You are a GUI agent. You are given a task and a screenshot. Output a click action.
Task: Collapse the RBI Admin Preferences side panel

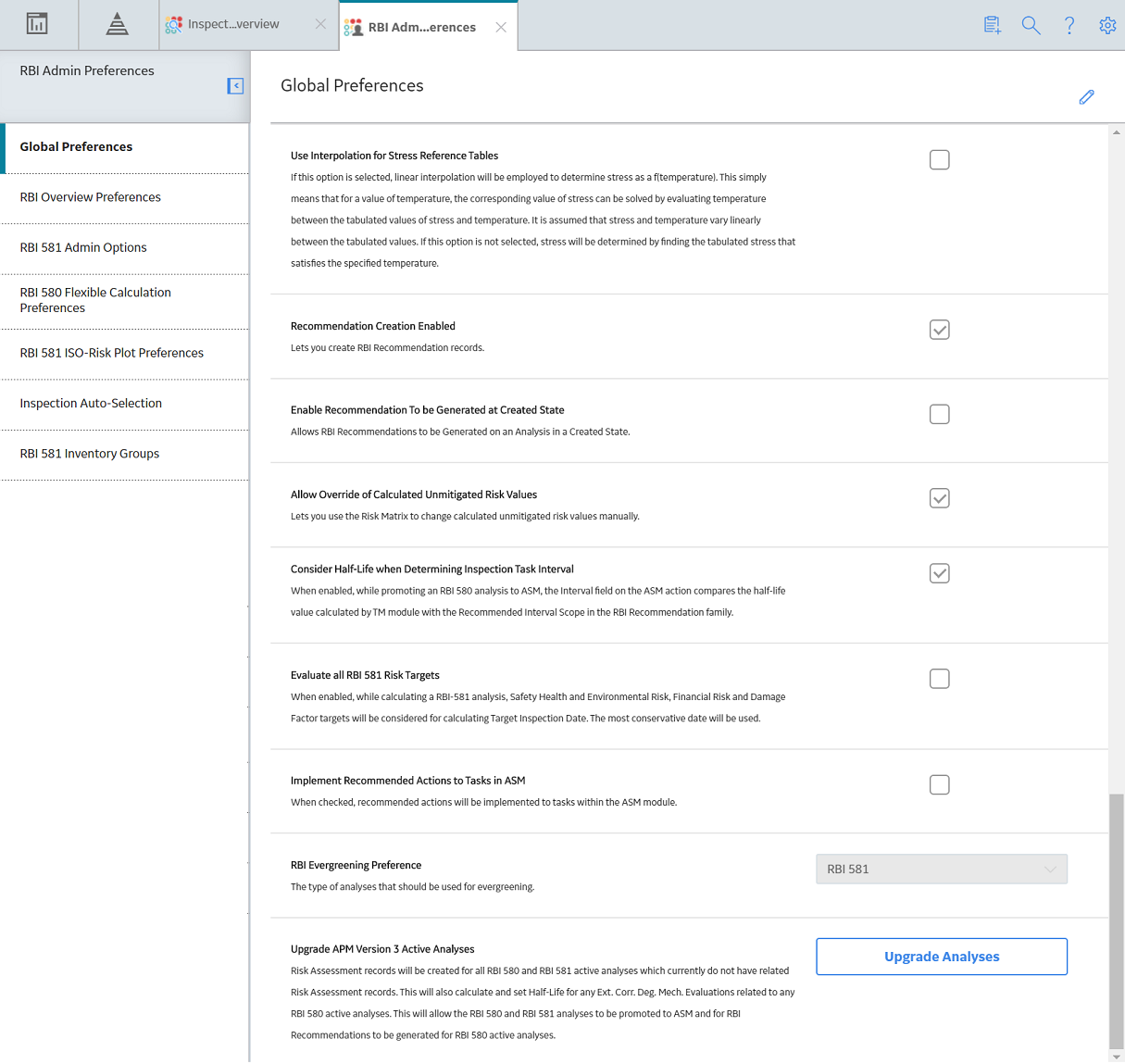click(x=235, y=86)
